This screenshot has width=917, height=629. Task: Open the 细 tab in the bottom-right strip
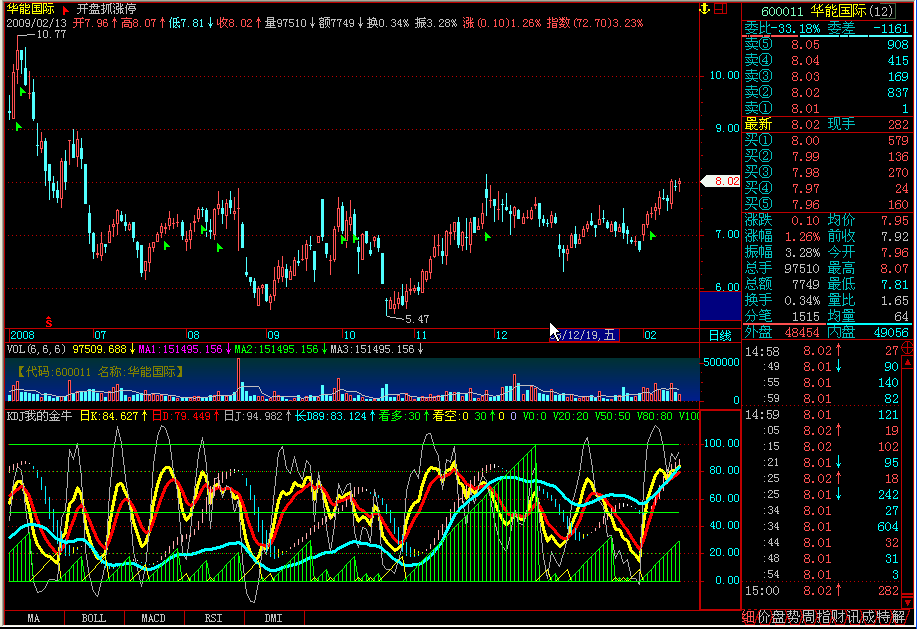pos(749,617)
